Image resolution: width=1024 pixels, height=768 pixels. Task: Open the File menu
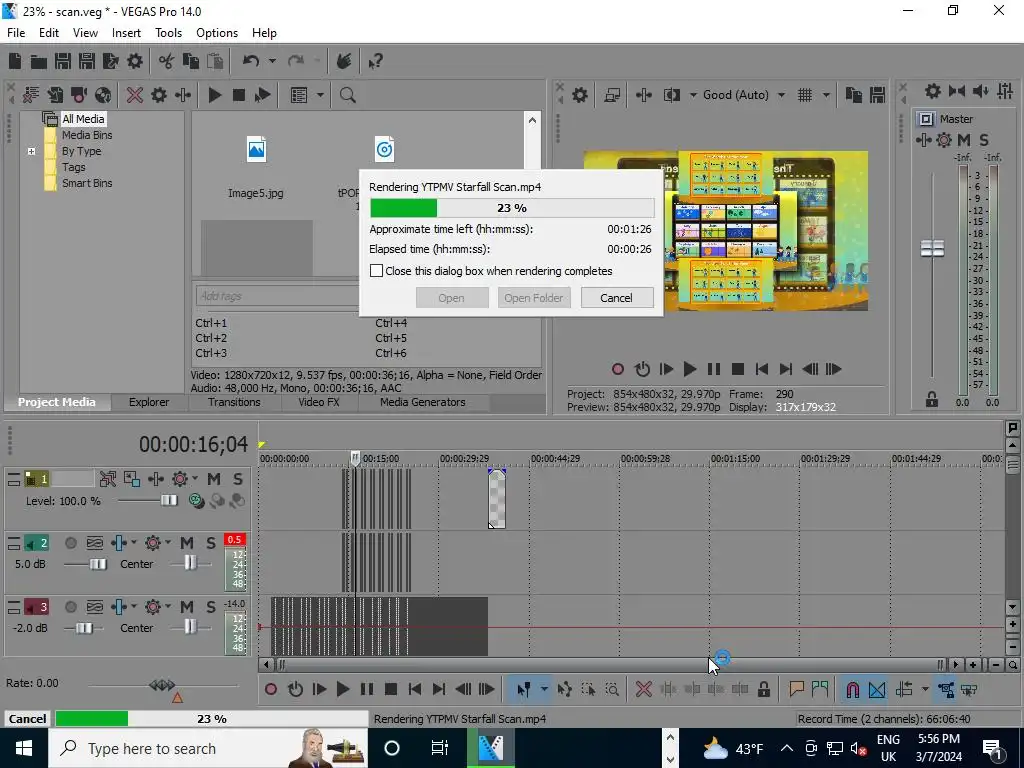pyautogui.click(x=16, y=33)
